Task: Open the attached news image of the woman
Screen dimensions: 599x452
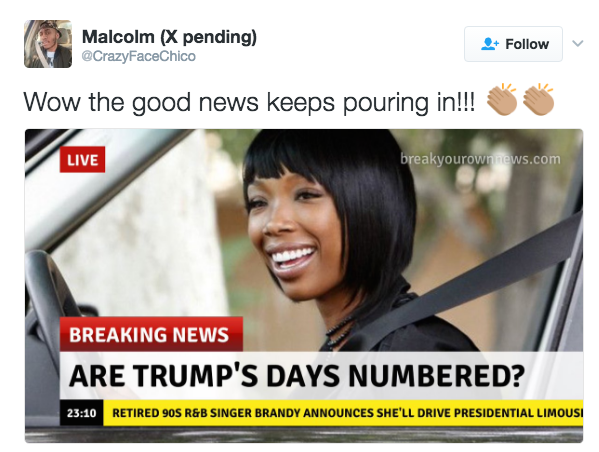Action: pos(304,286)
